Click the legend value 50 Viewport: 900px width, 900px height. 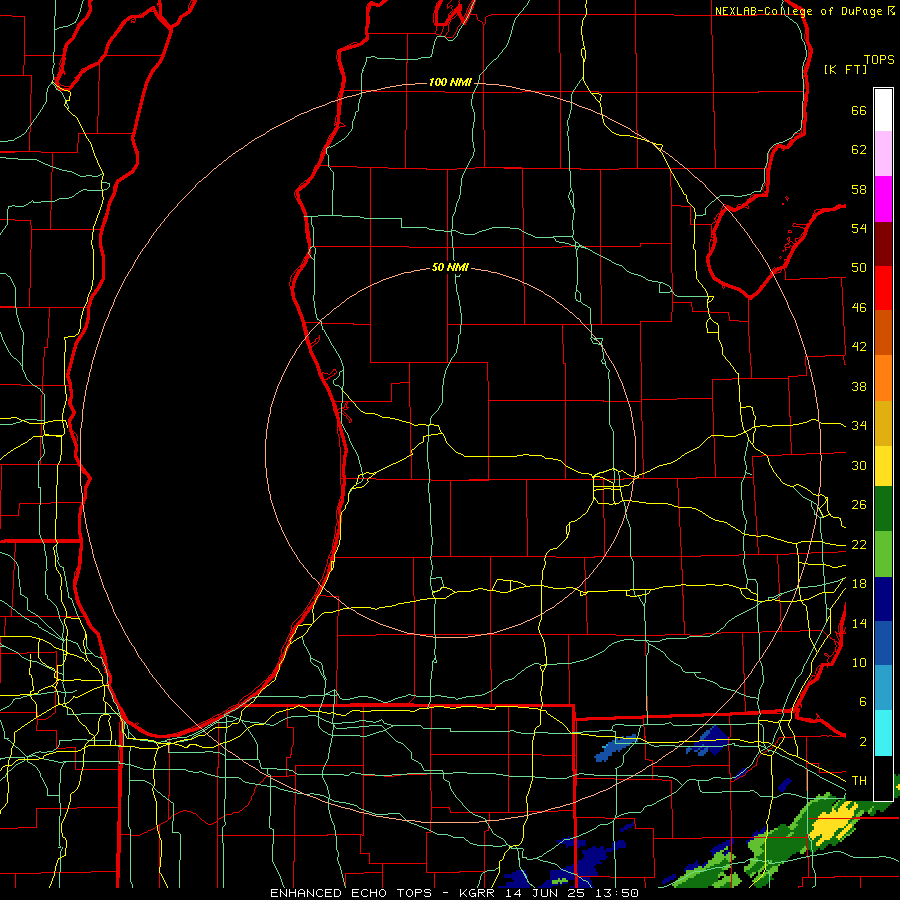(859, 268)
